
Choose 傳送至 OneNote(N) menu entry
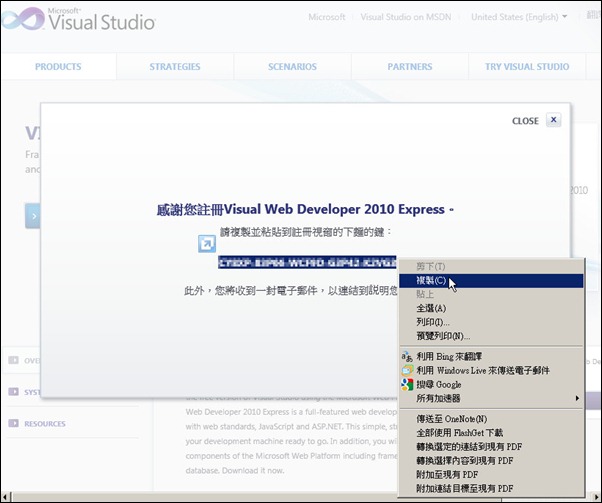click(491, 419)
